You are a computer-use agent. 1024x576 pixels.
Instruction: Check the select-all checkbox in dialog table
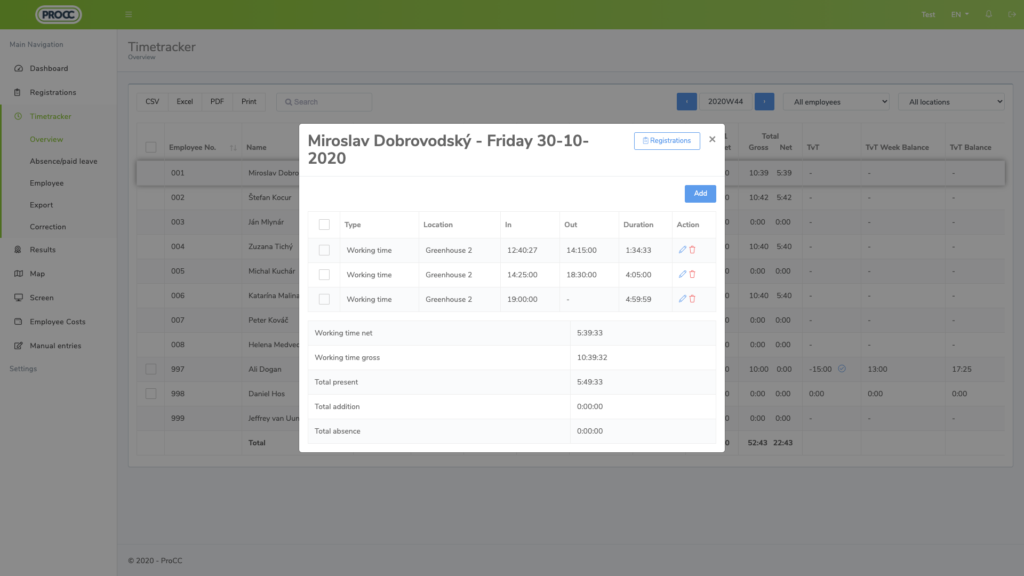tap(324, 225)
